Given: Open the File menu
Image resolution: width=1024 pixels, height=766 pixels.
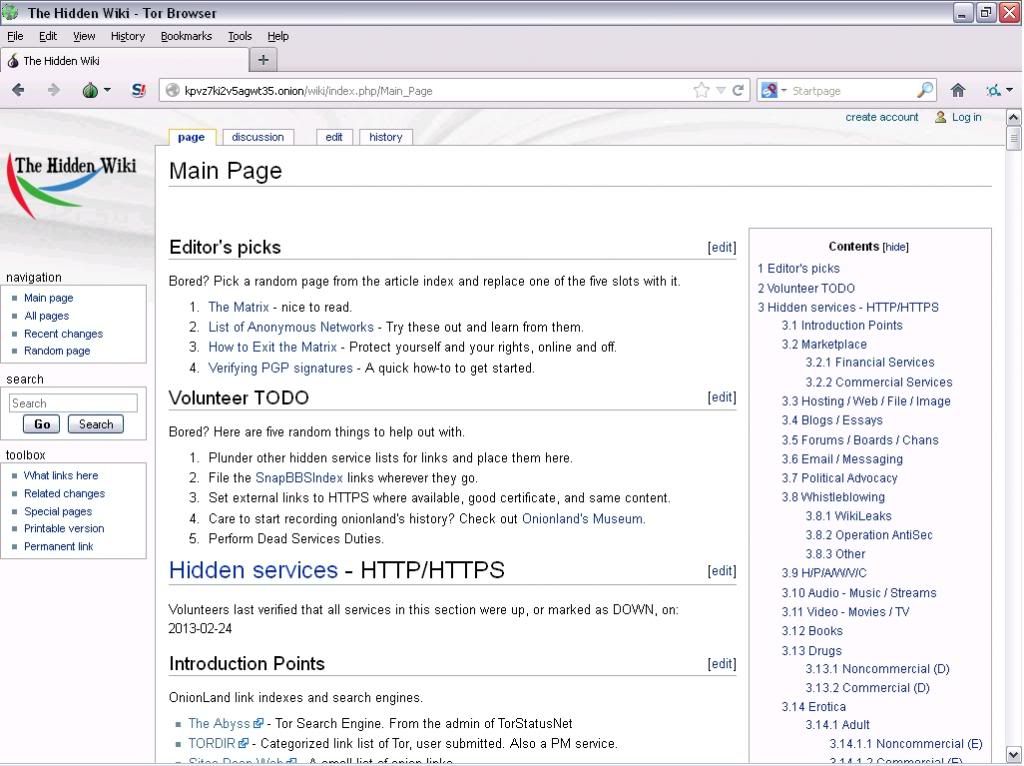Looking at the screenshot, I should pos(15,36).
